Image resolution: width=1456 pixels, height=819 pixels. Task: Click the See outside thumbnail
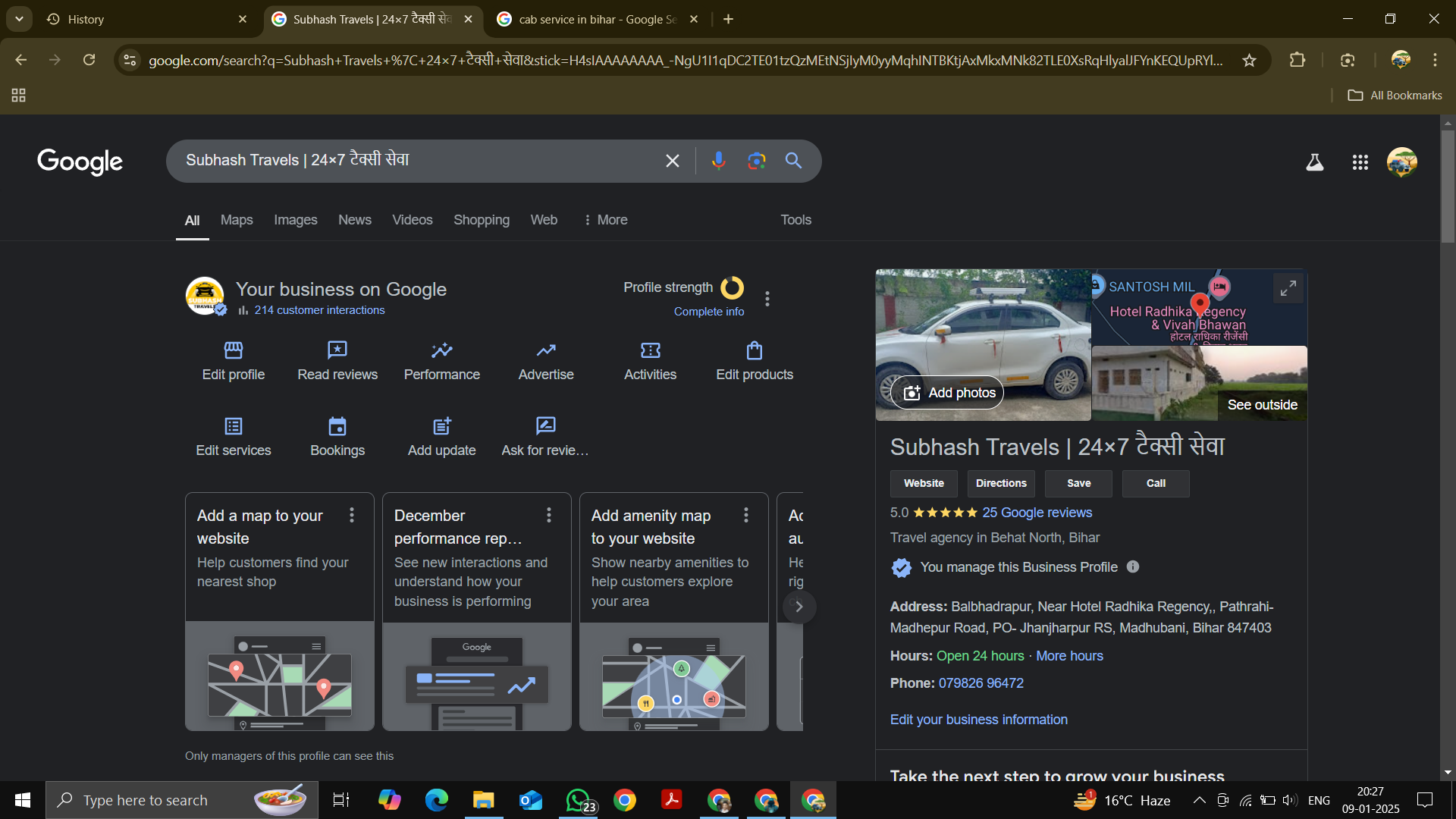pos(1200,384)
